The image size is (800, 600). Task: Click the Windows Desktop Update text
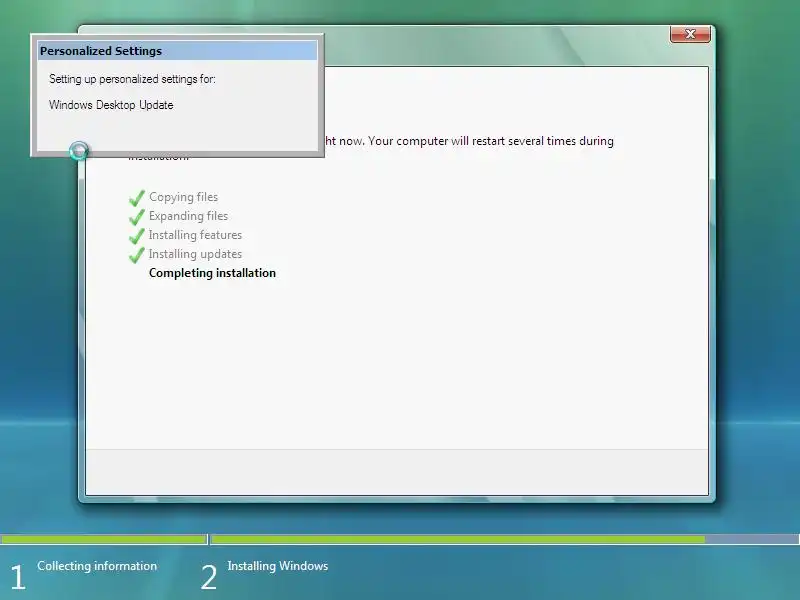pyautogui.click(x=111, y=105)
